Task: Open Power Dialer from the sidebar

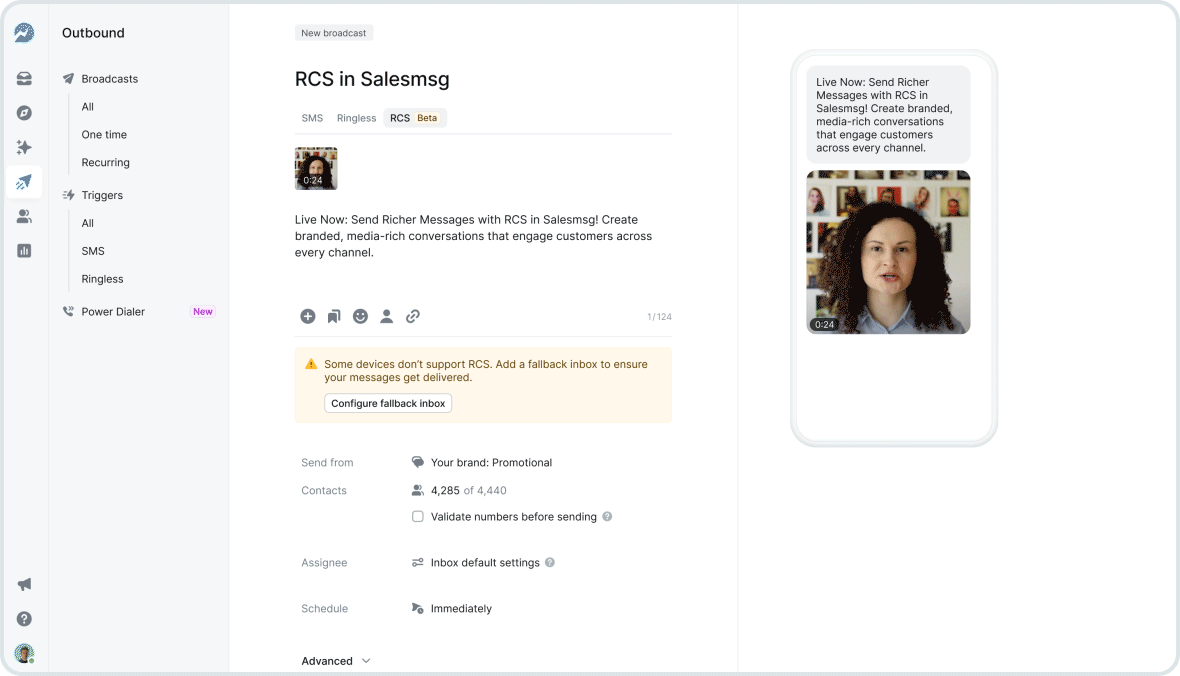Action: coord(113,311)
